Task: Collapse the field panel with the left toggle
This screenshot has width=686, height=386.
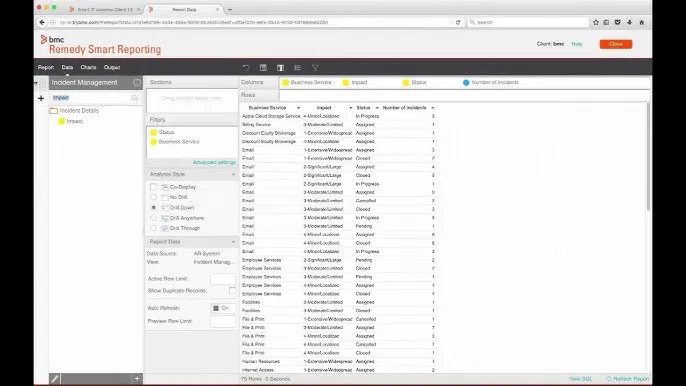Action: [41, 83]
